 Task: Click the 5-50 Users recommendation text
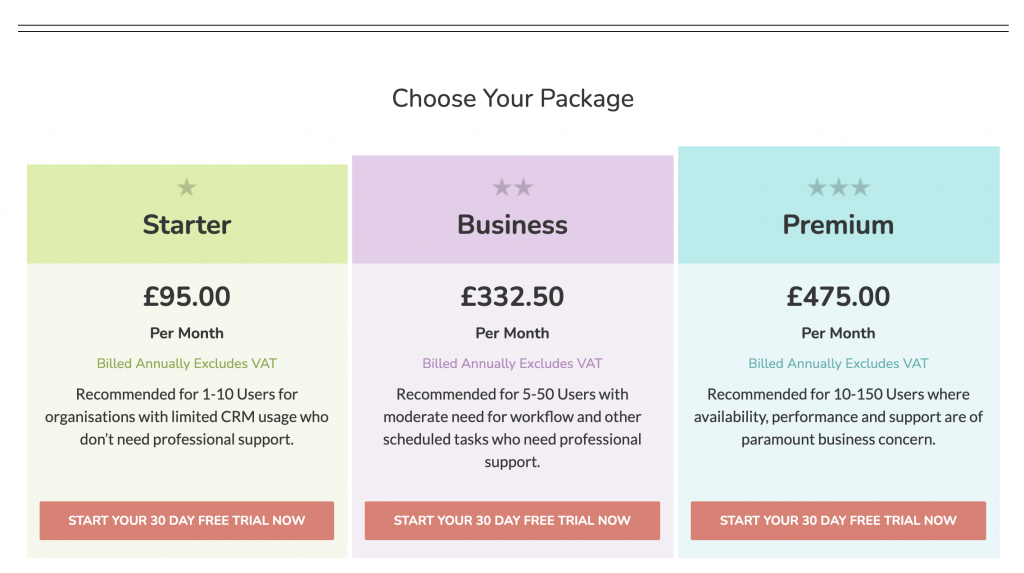512,428
